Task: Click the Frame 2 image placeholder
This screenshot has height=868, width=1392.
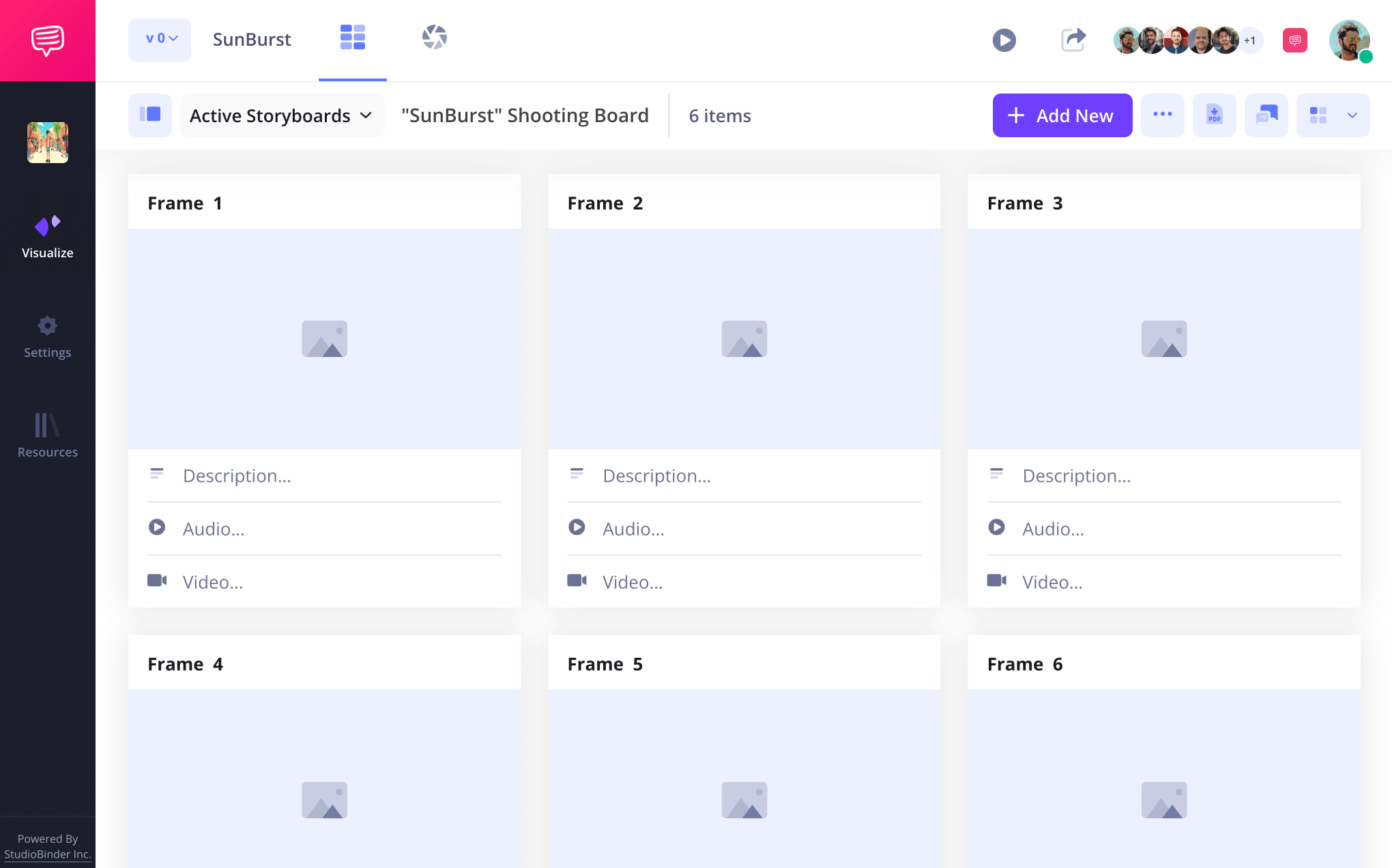Action: tap(744, 339)
